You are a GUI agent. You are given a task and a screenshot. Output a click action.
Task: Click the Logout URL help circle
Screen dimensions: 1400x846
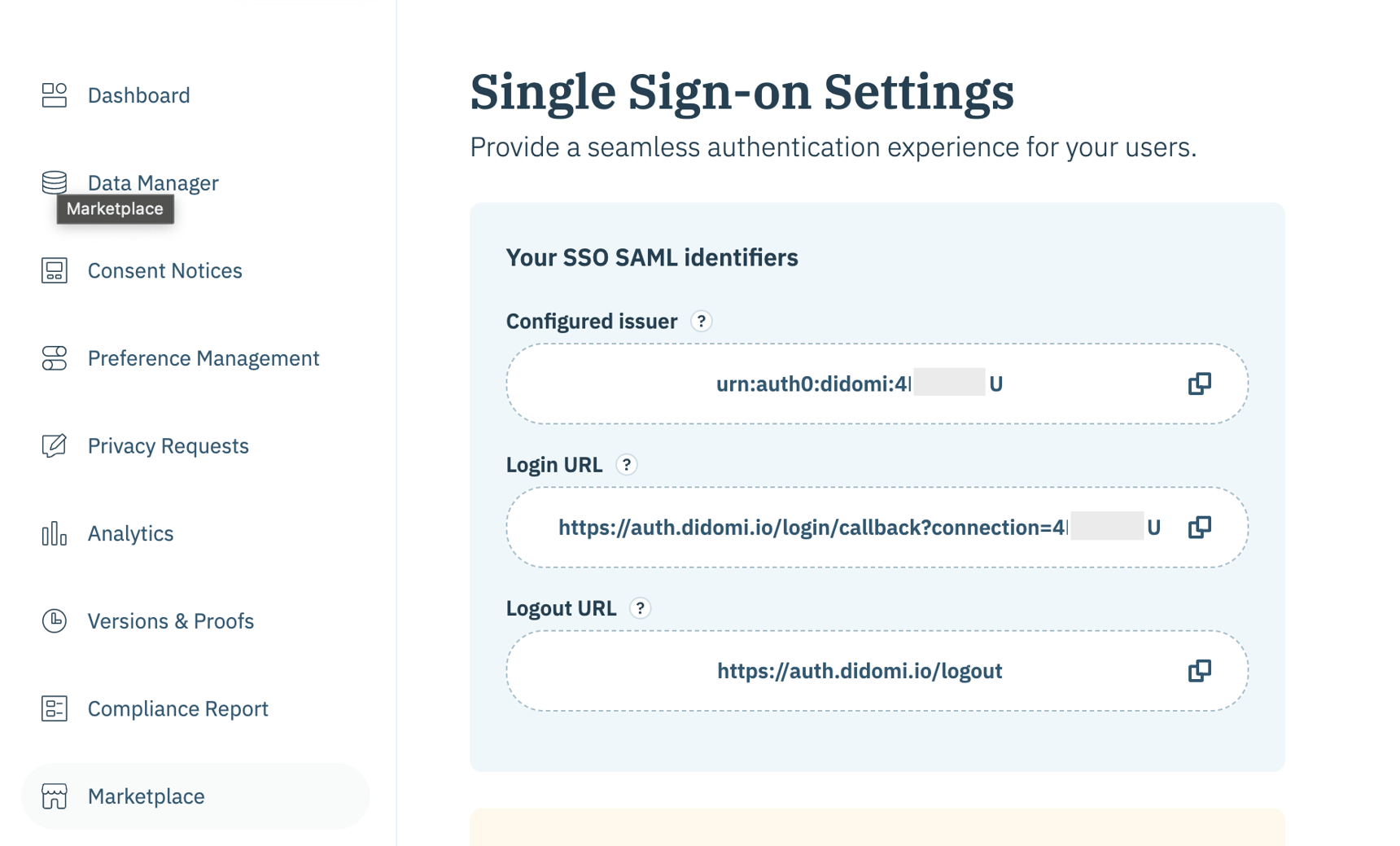(640, 607)
